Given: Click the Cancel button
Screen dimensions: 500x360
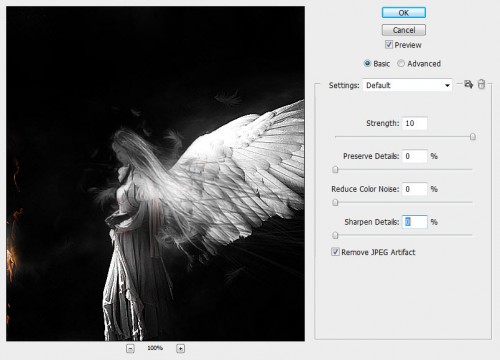Looking at the screenshot, I should 404,30.
